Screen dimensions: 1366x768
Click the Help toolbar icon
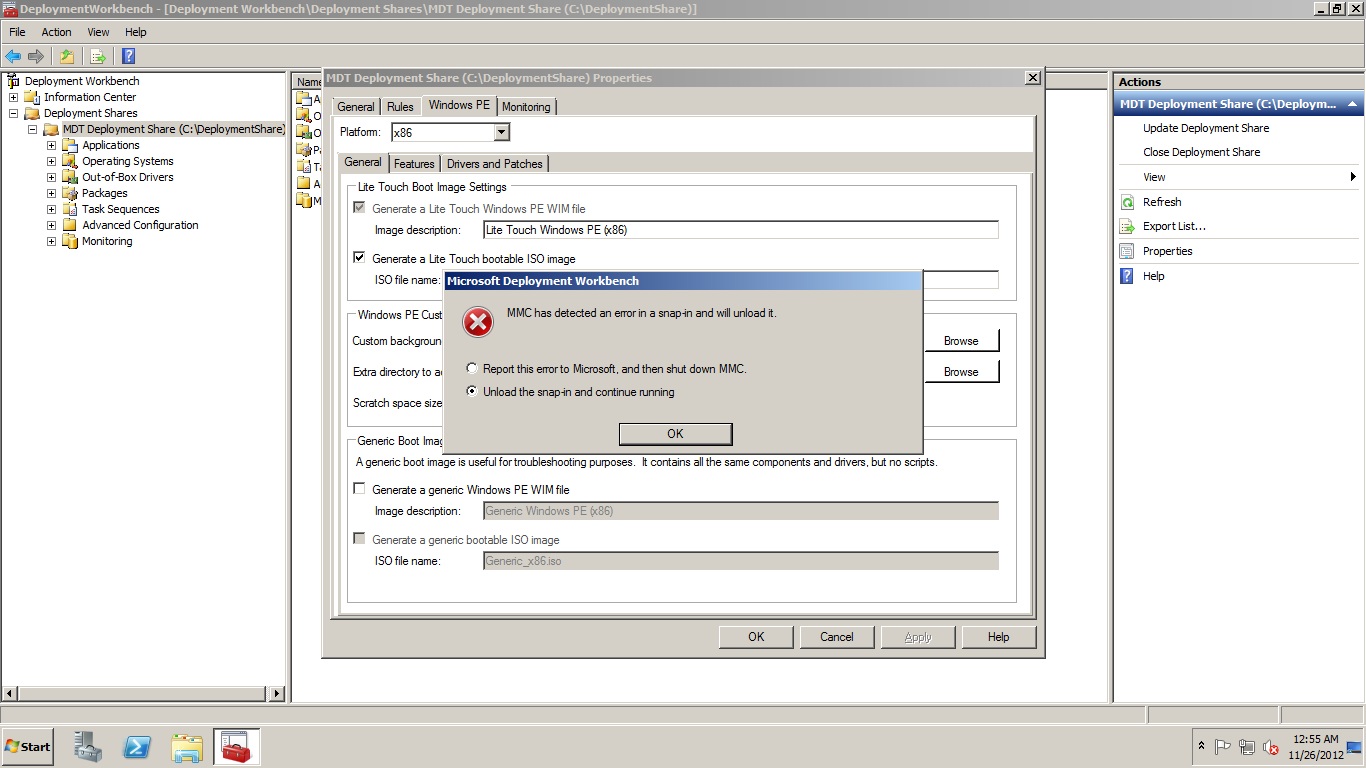[128, 56]
